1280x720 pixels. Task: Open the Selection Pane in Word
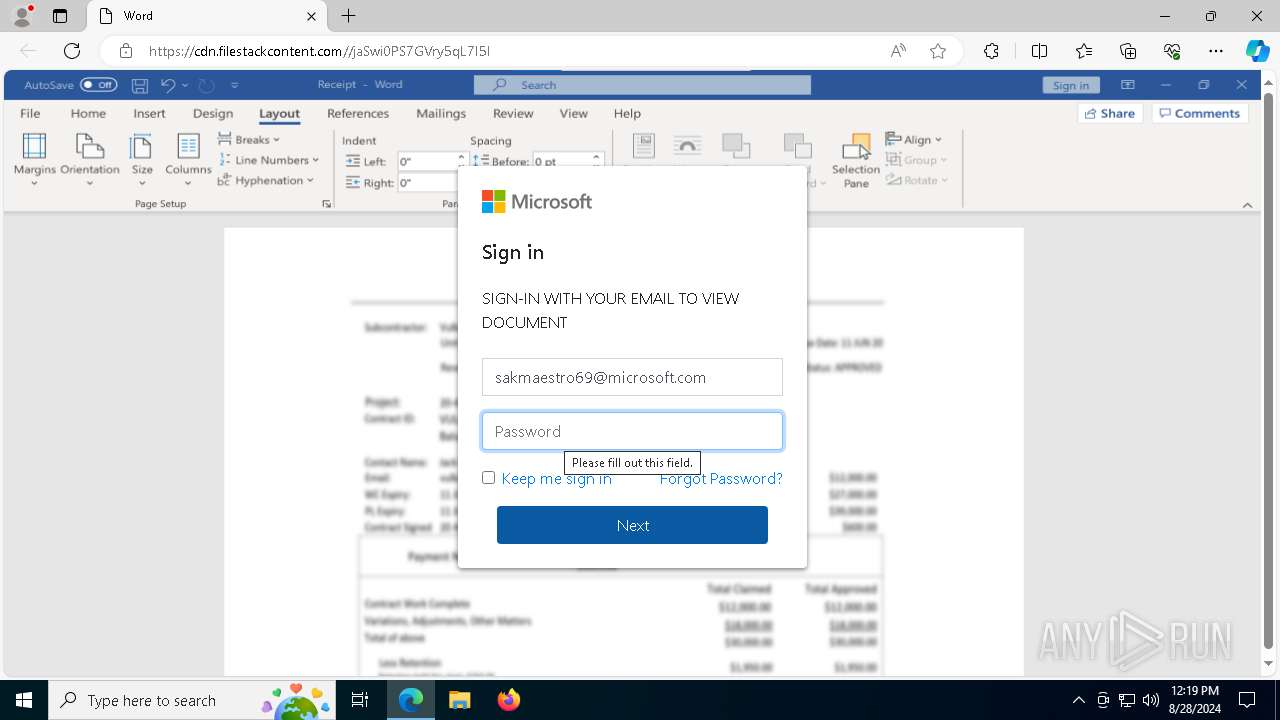(x=856, y=161)
